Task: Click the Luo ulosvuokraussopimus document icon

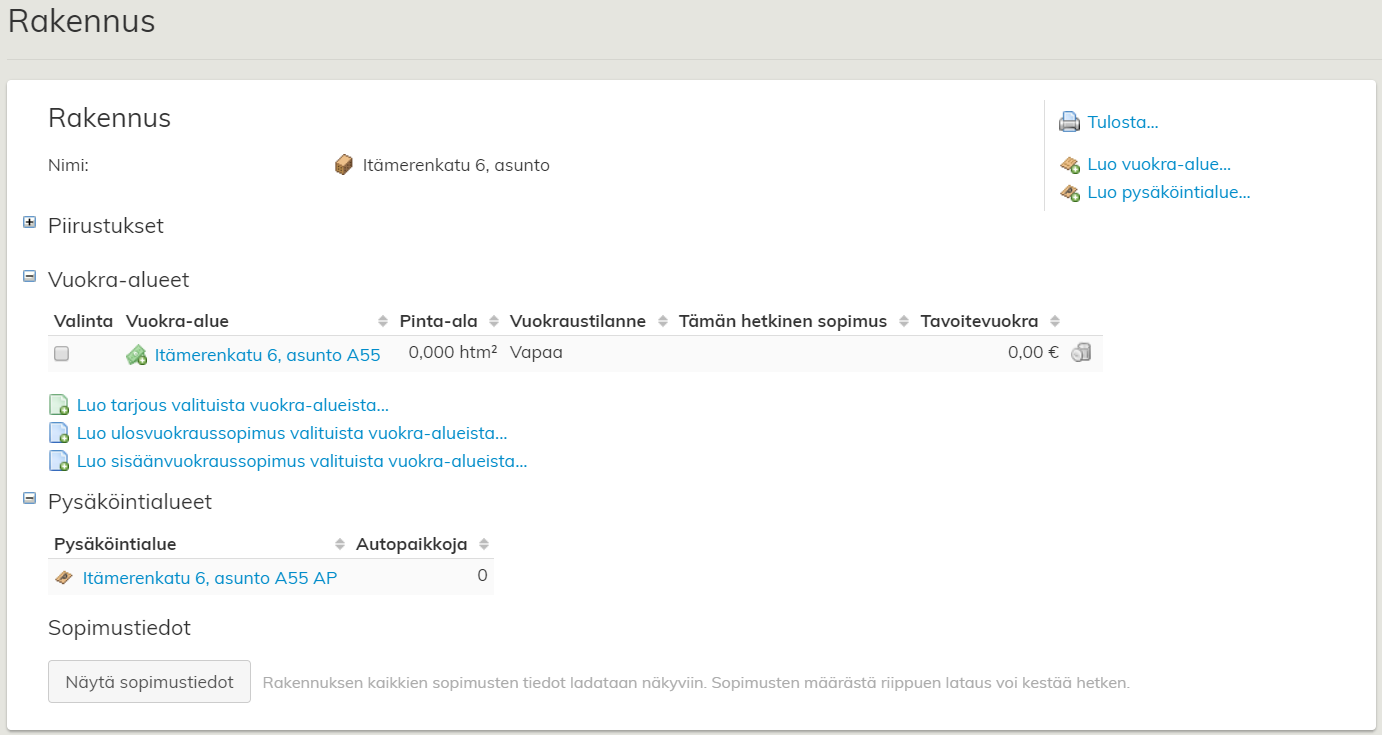Action: (59, 434)
